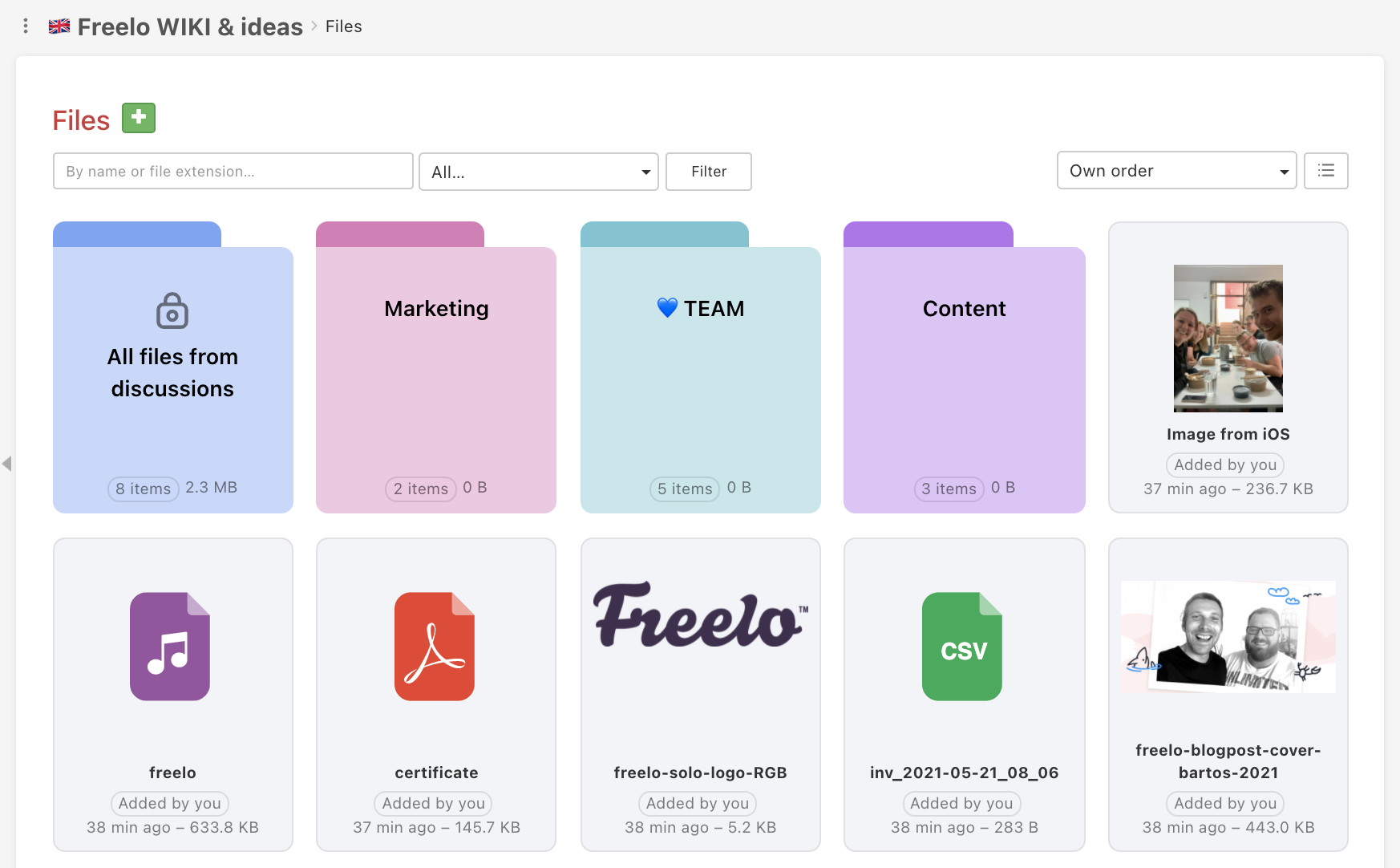1400x868 pixels.
Task: Click the 38 min ago – 443.0 KB text
Action: [1228, 827]
